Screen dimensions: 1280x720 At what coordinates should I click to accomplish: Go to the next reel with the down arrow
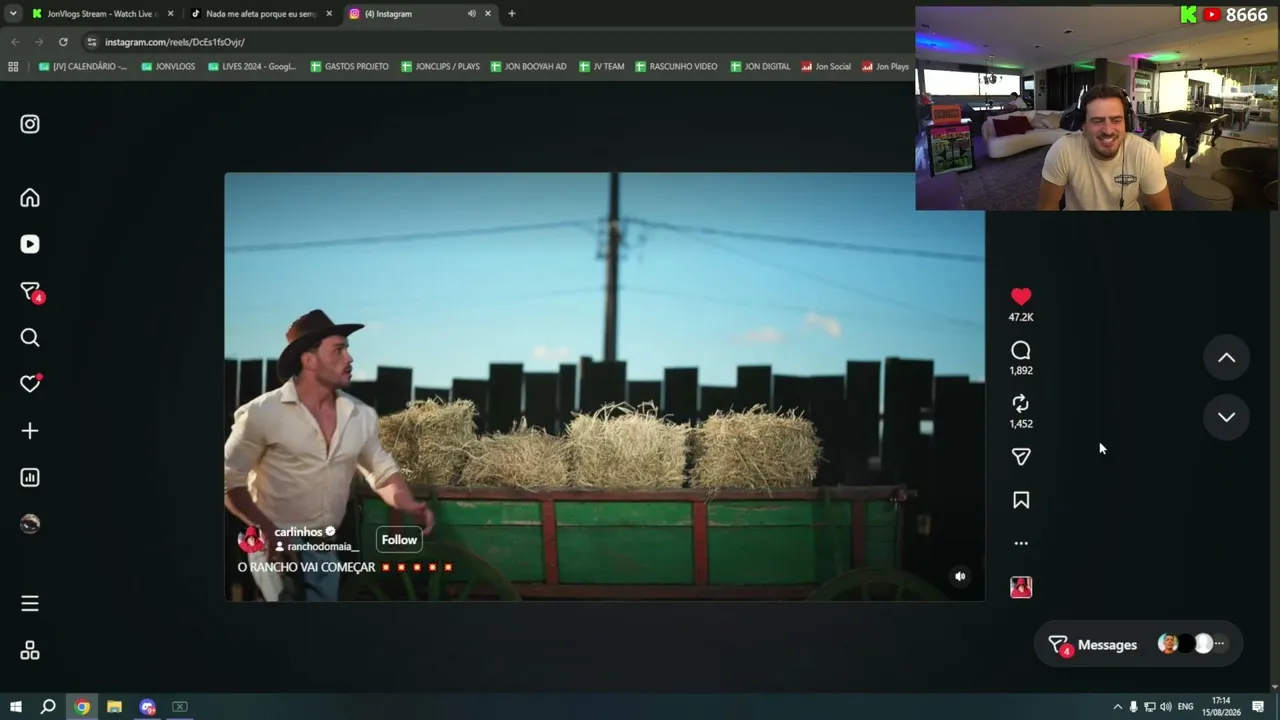click(x=1226, y=417)
